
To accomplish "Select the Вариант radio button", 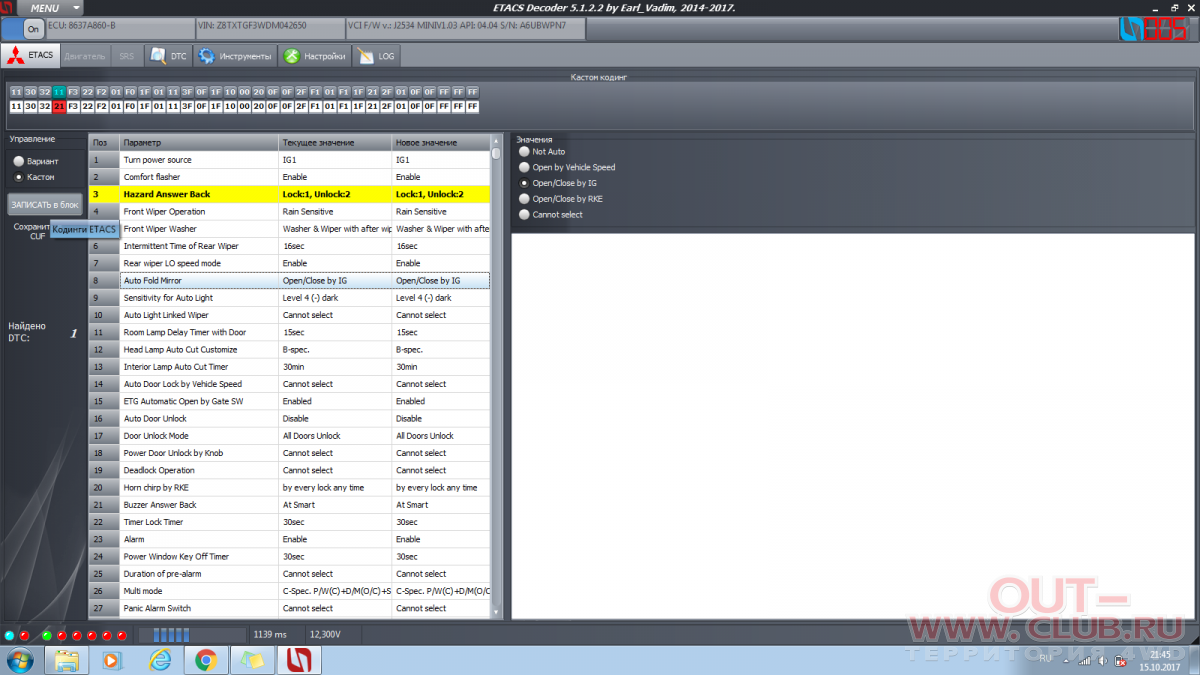I will pos(36,161).
